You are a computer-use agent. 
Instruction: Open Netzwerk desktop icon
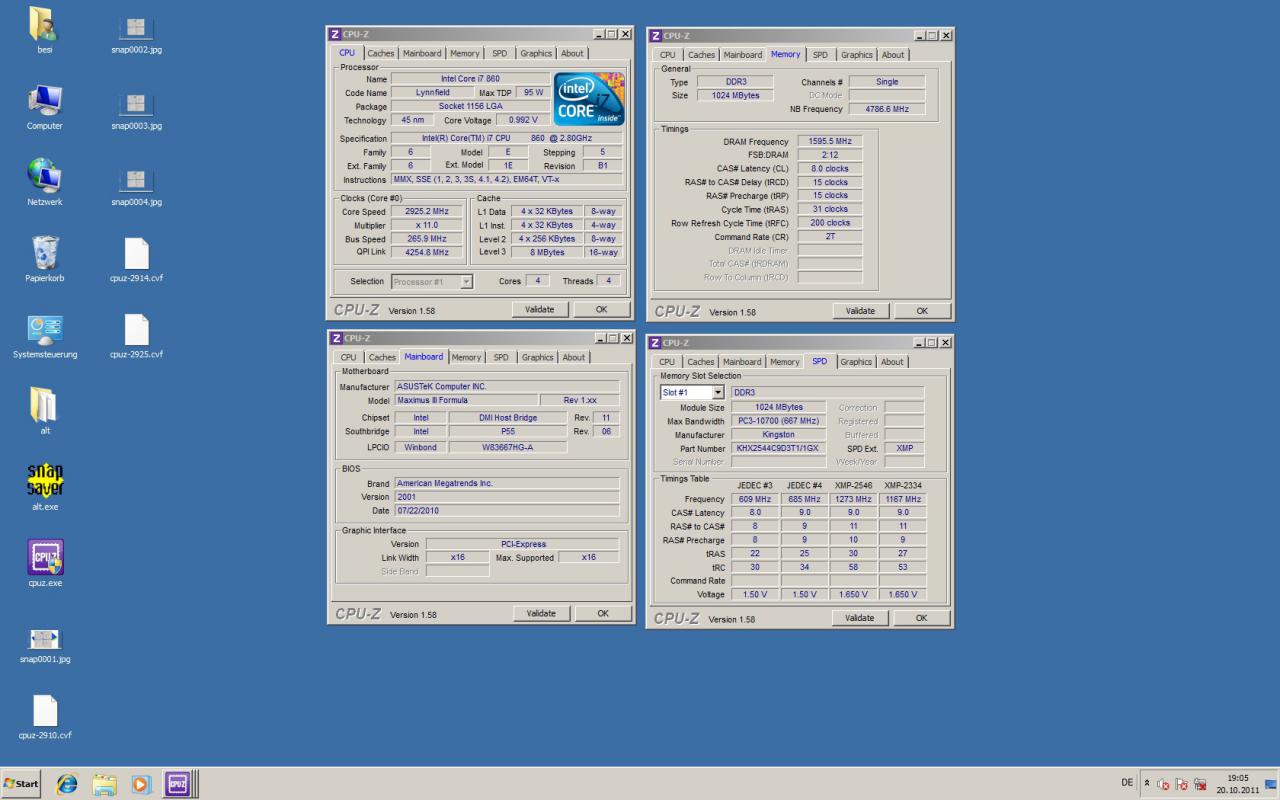pos(44,182)
